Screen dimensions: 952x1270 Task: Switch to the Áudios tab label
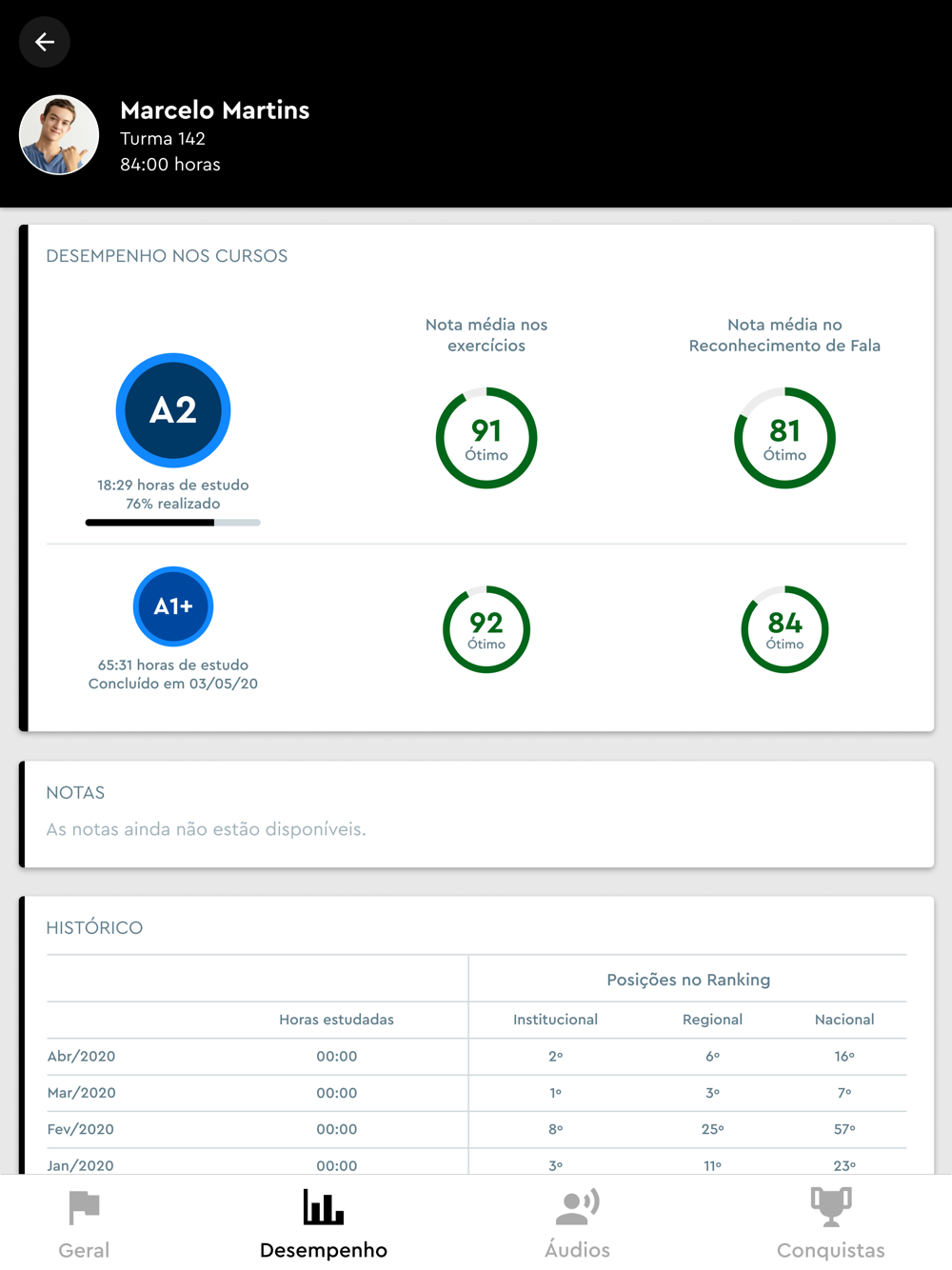(x=577, y=1249)
